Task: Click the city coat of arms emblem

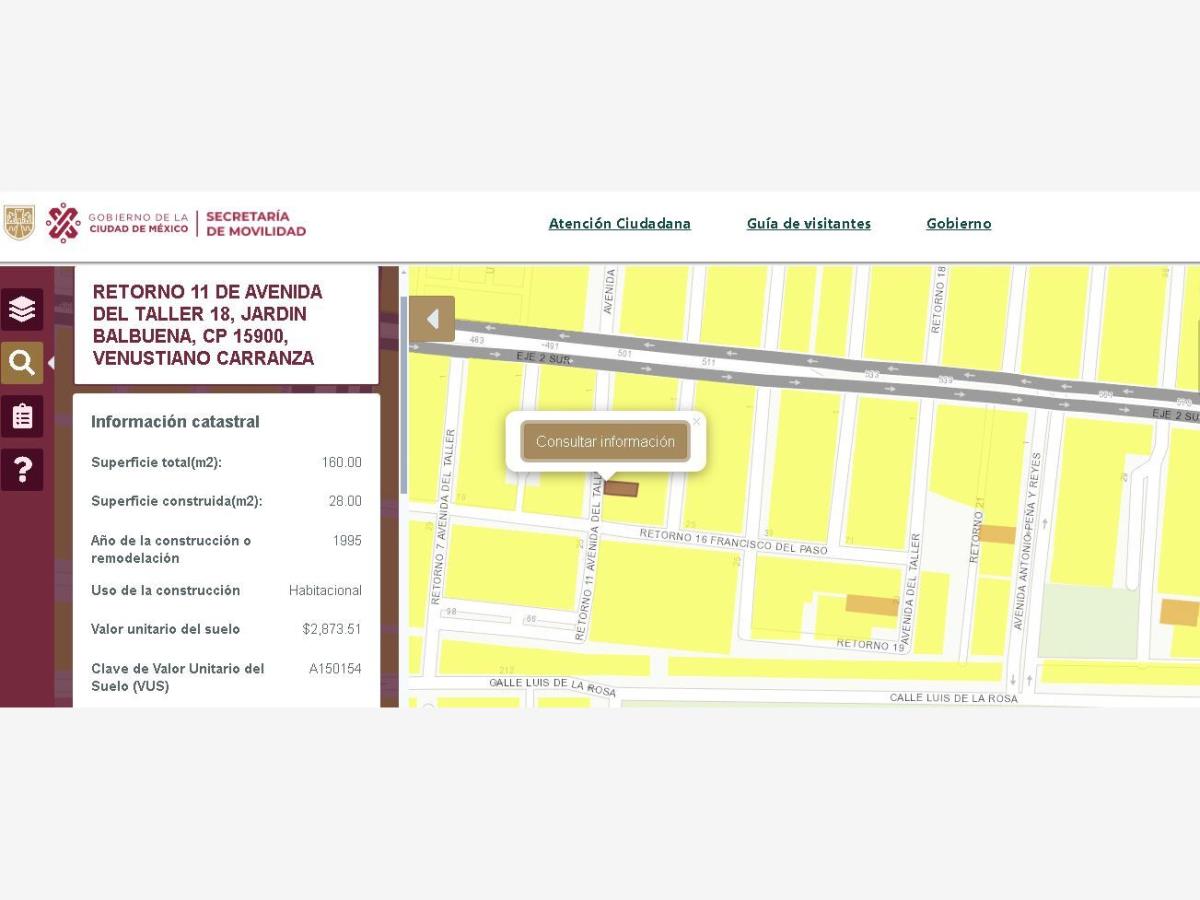Action: [19, 222]
